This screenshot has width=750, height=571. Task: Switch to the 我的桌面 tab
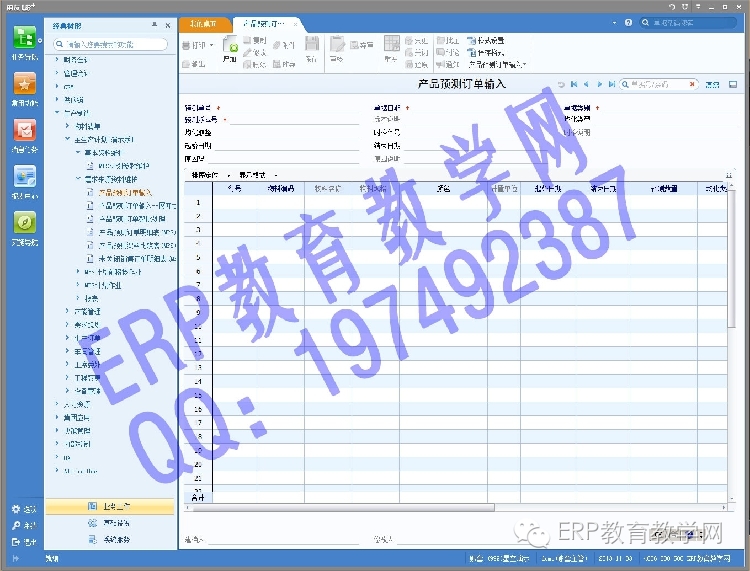click(207, 24)
